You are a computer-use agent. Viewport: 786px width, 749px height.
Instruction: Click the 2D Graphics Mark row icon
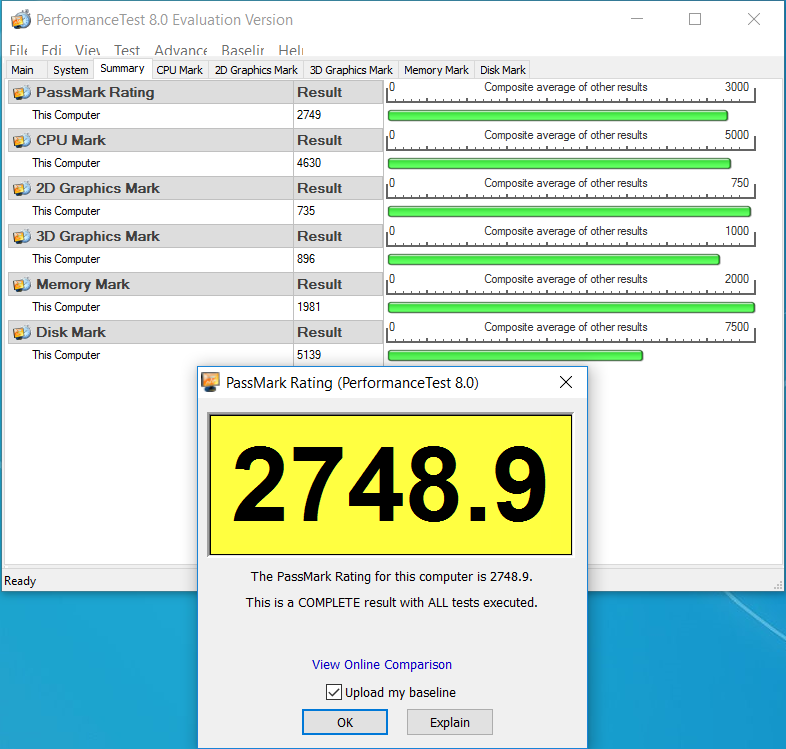[22, 189]
